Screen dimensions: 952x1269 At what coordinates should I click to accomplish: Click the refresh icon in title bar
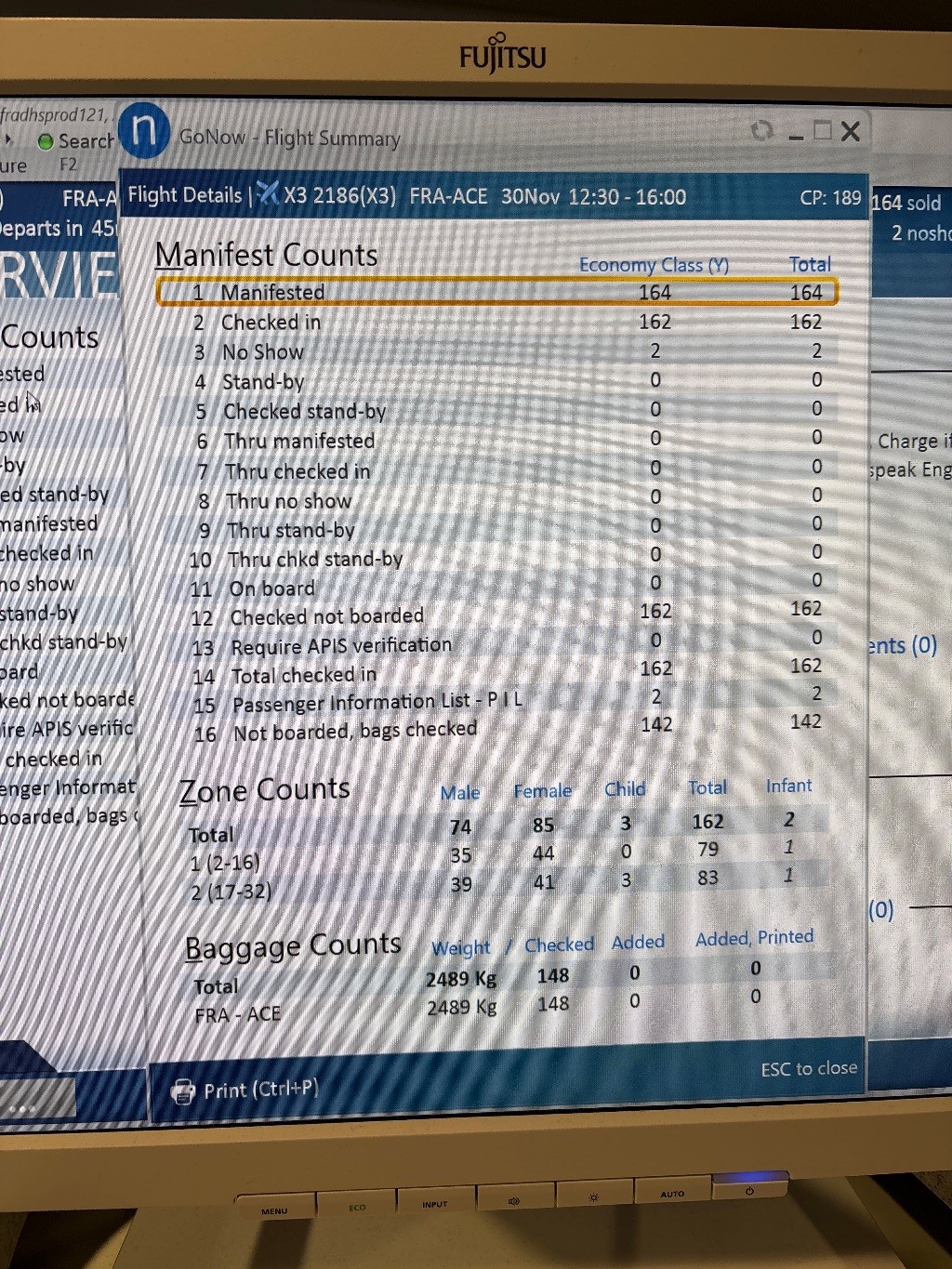761,131
